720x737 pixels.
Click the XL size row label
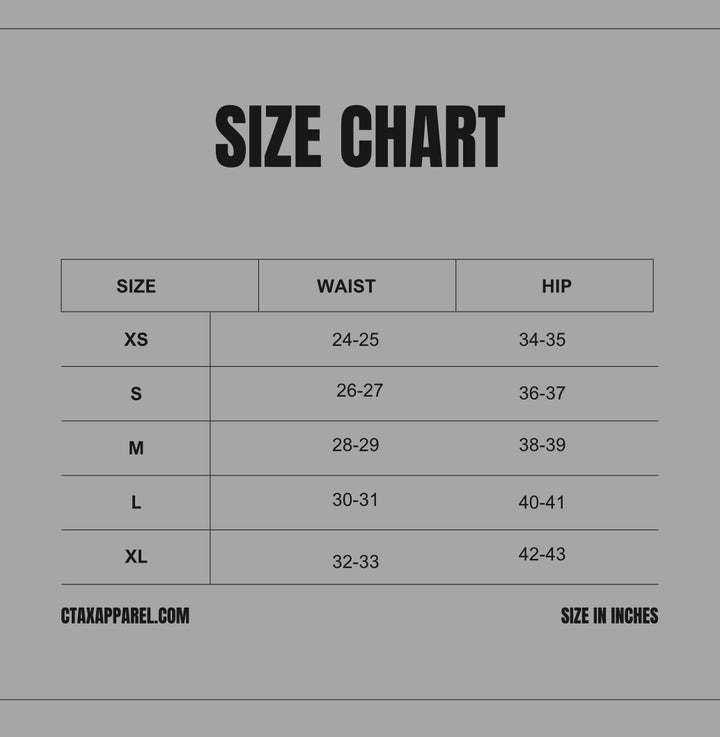tap(136, 556)
